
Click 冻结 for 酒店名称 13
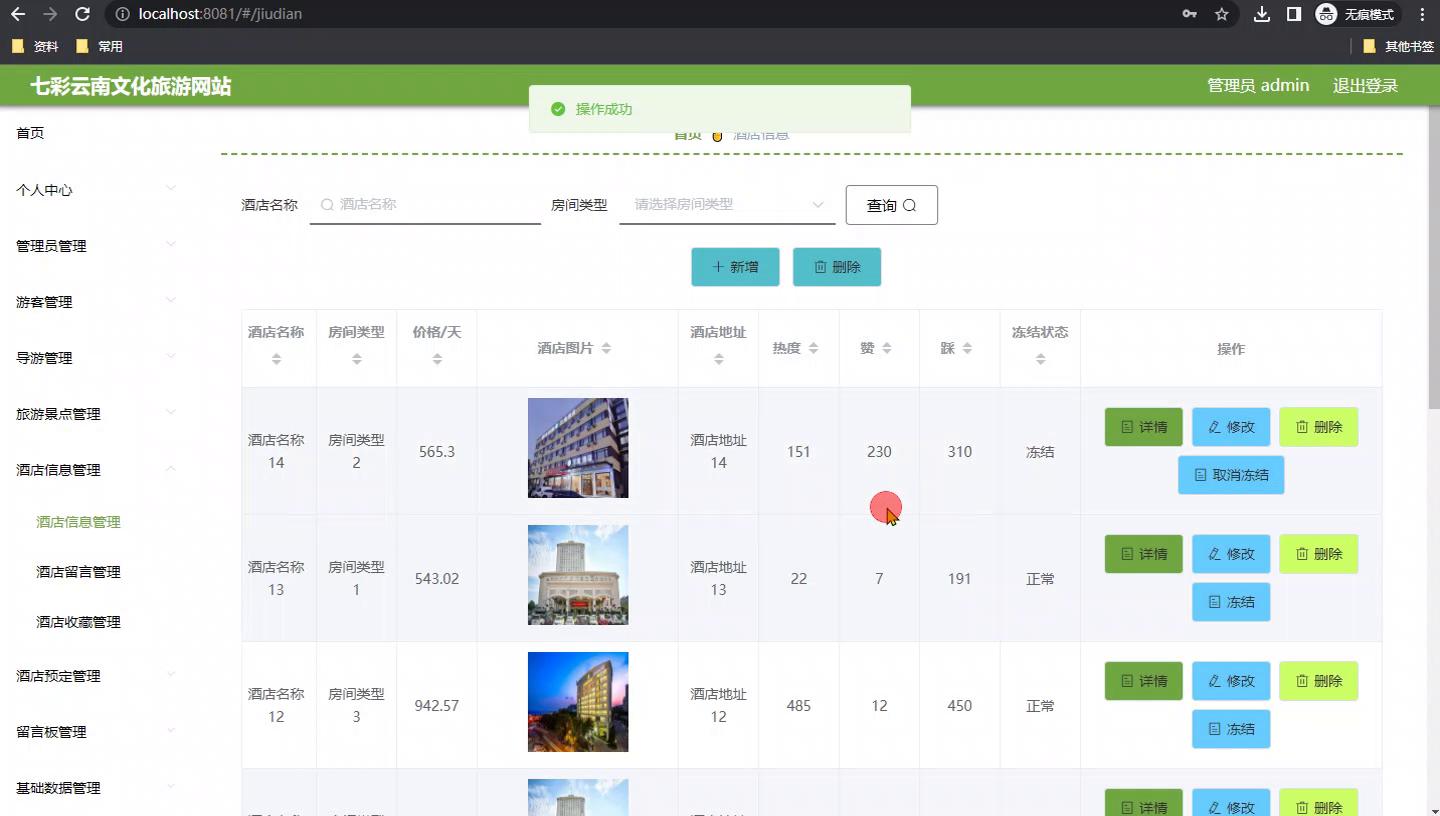(1231, 602)
